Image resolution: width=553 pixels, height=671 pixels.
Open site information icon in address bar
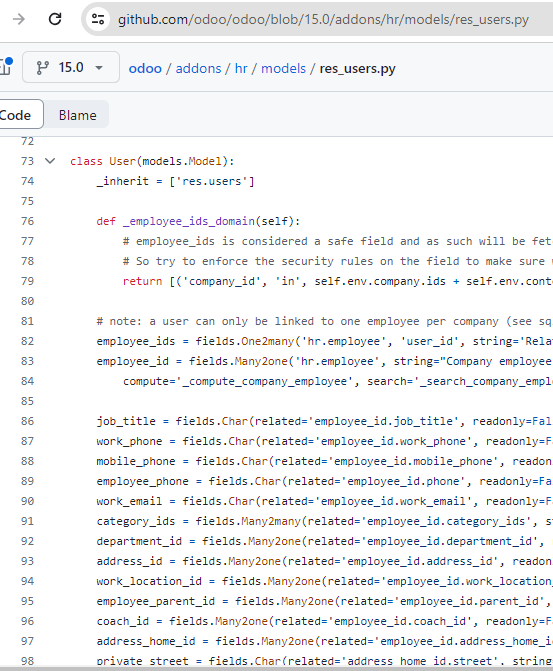(98, 19)
